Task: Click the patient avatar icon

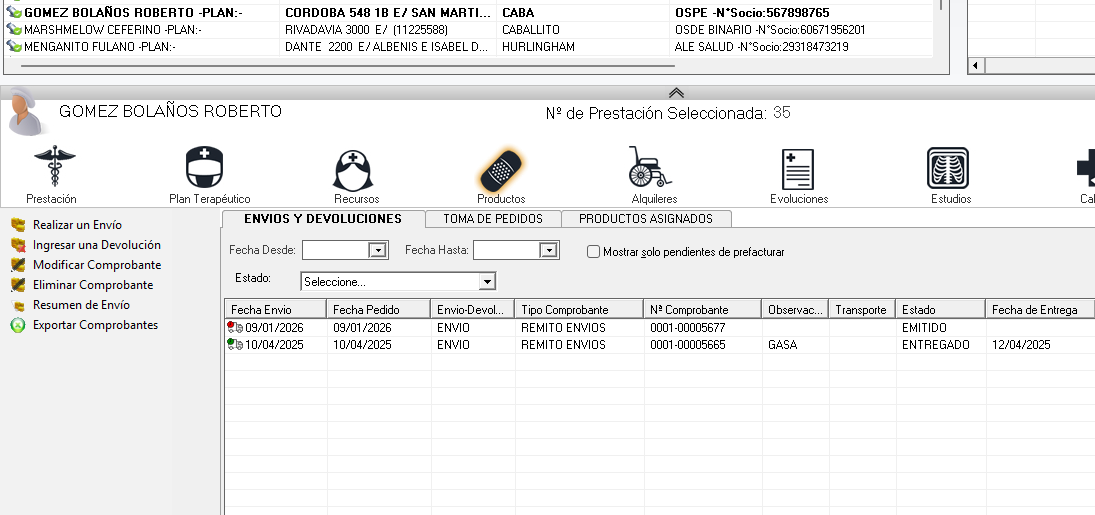Action: tap(25, 112)
